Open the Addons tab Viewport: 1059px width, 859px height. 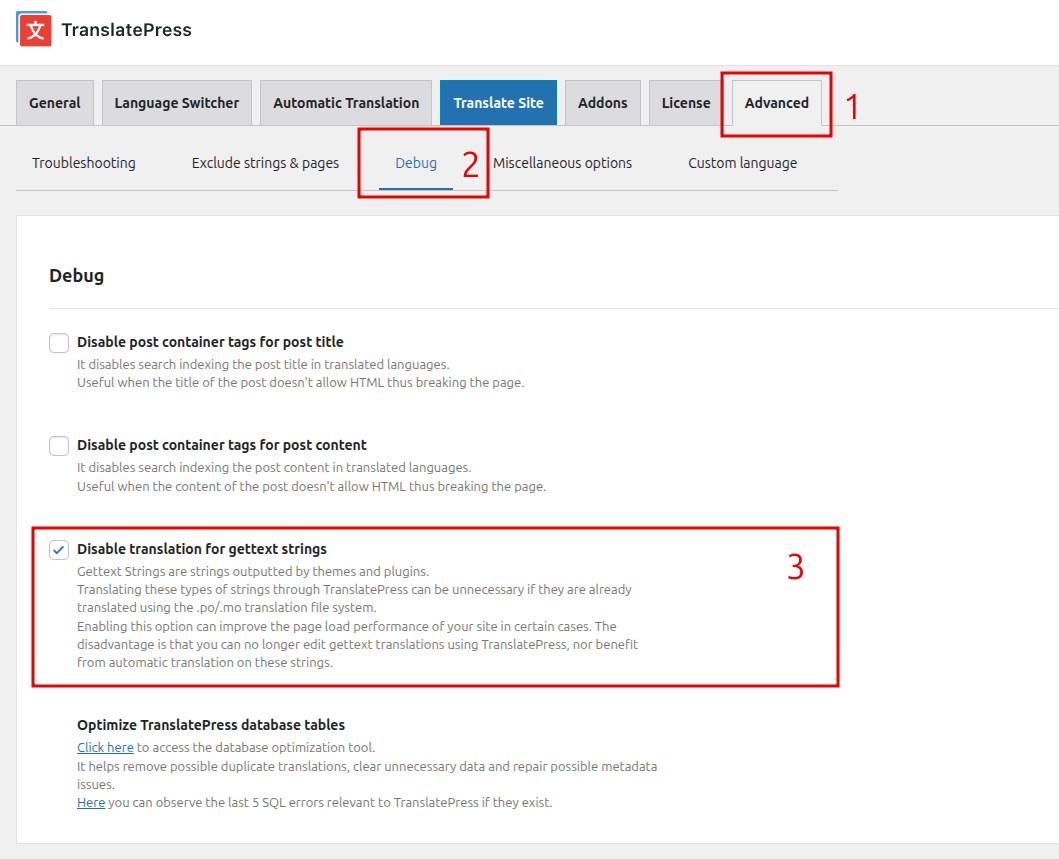pyautogui.click(x=602, y=103)
